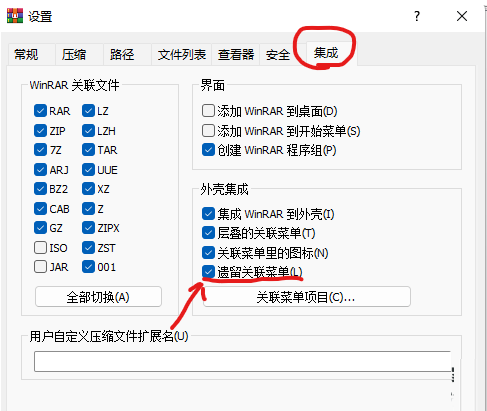Uncheck 创建 WinRAR 程序组(P)
This screenshot has width=487, height=411.
point(208,150)
